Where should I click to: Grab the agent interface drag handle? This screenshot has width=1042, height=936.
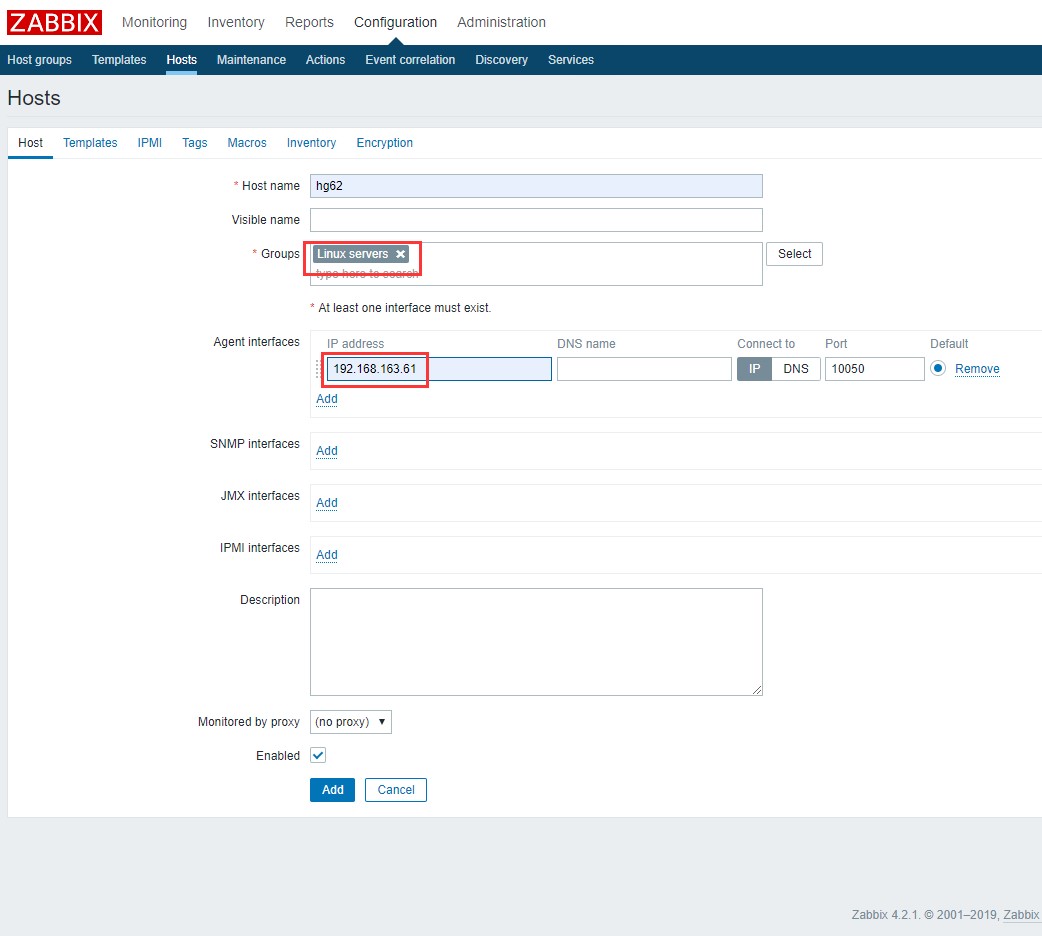point(318,369)
